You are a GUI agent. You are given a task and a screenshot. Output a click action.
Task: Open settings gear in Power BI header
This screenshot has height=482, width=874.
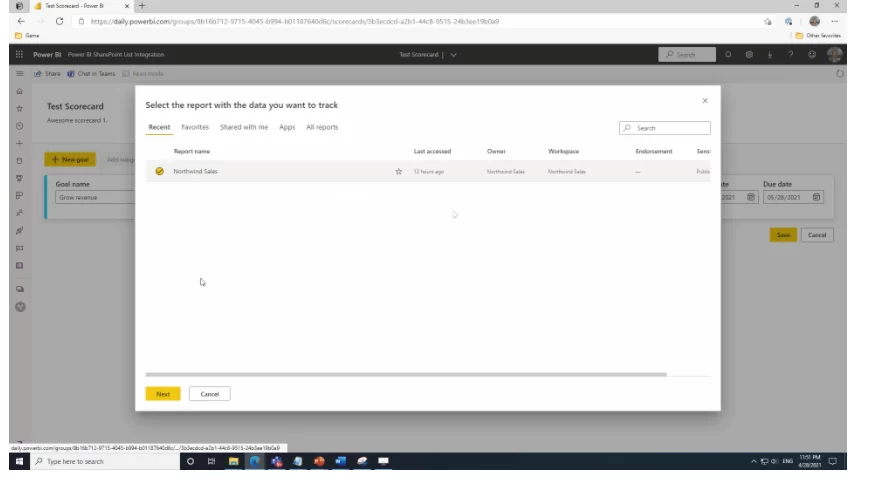point(749,55)
